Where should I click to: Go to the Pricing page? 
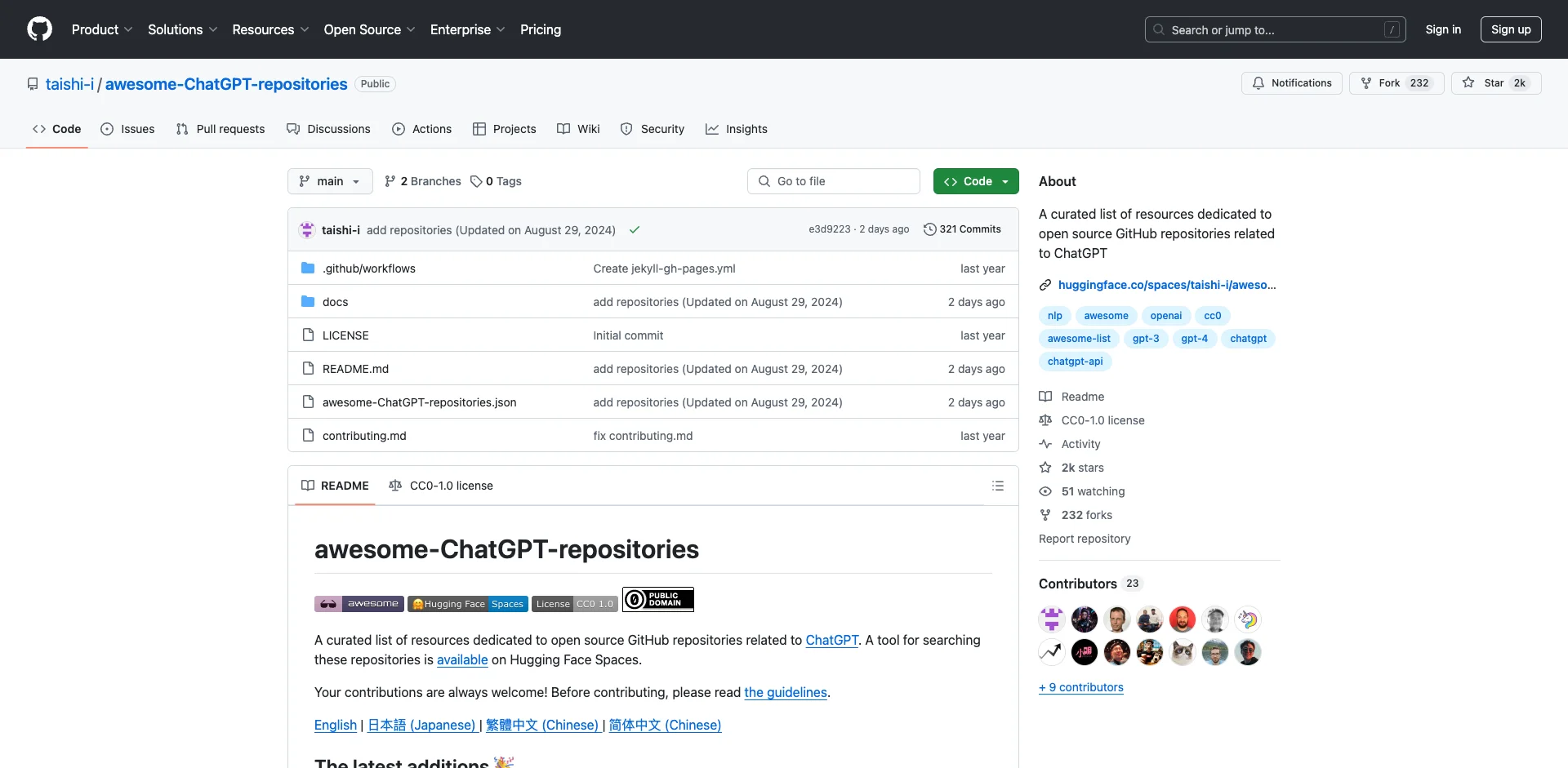point(541,29)
